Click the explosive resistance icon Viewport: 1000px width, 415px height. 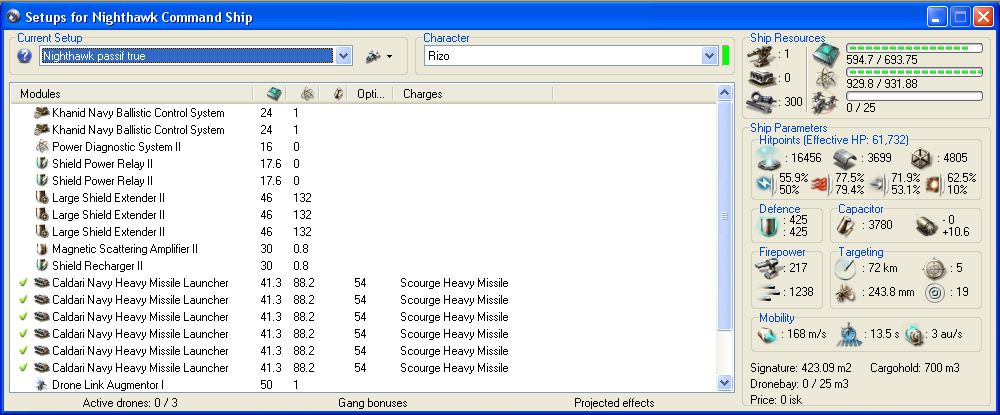click(935, 184)
